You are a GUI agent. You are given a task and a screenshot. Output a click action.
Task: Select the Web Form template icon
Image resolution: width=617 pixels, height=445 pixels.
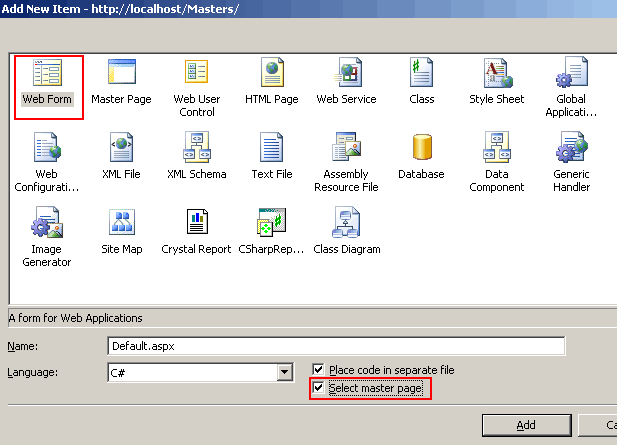point(47,74)
